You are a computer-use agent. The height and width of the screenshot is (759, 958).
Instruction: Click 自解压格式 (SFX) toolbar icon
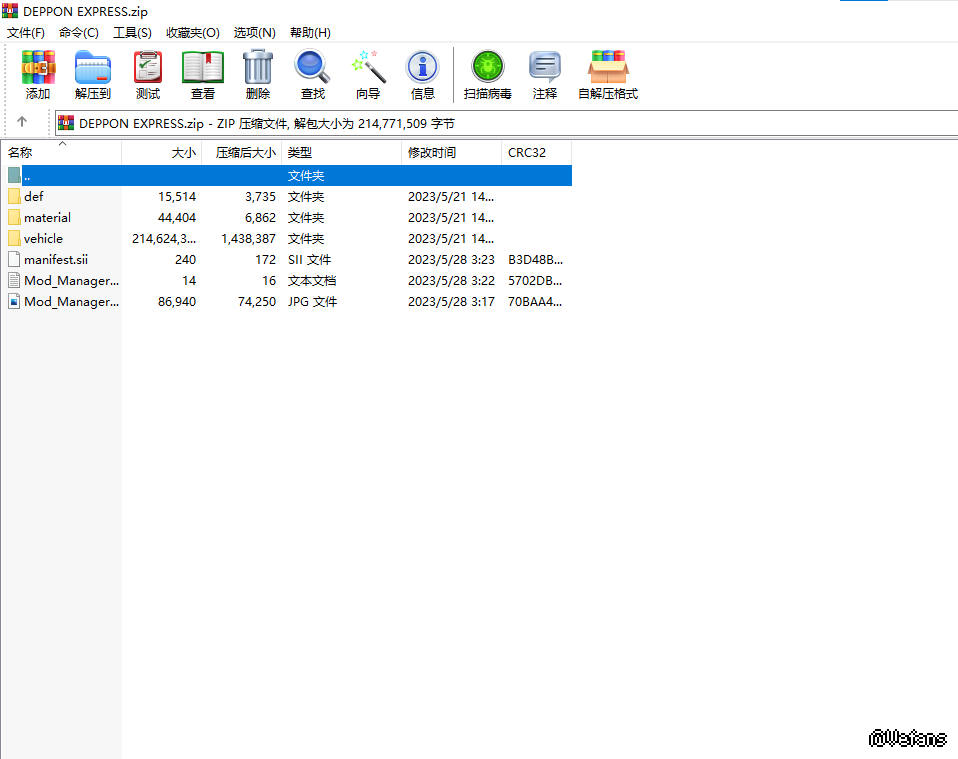point(608,75)
